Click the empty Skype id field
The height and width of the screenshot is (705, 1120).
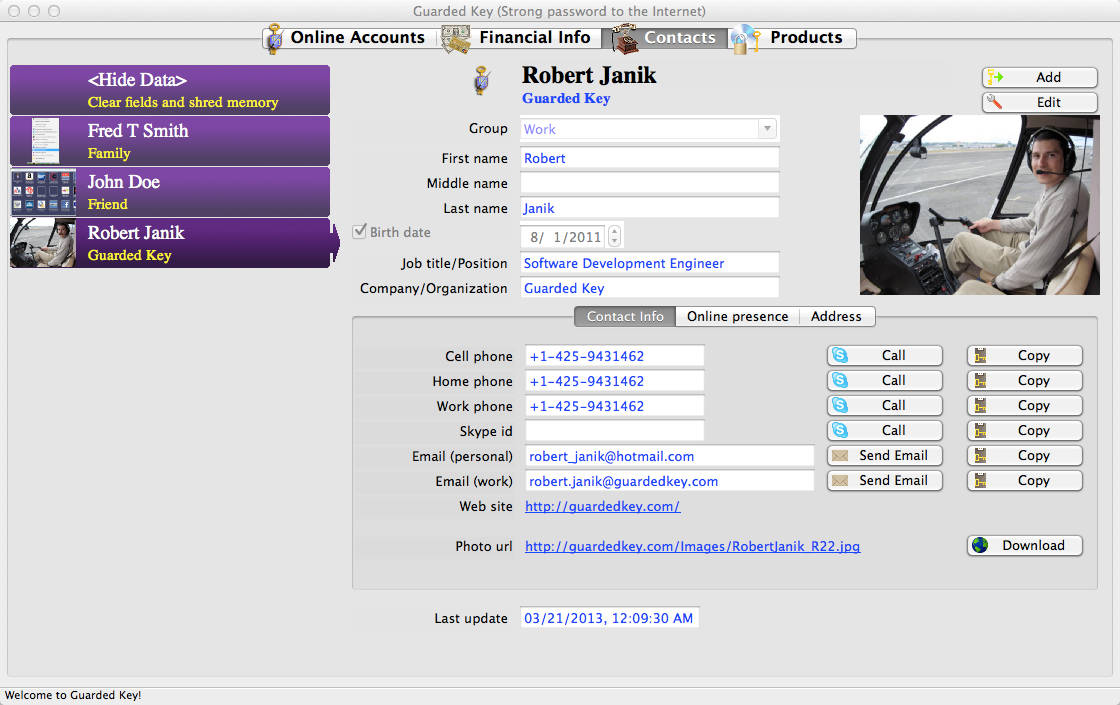[x=614, y=431]
